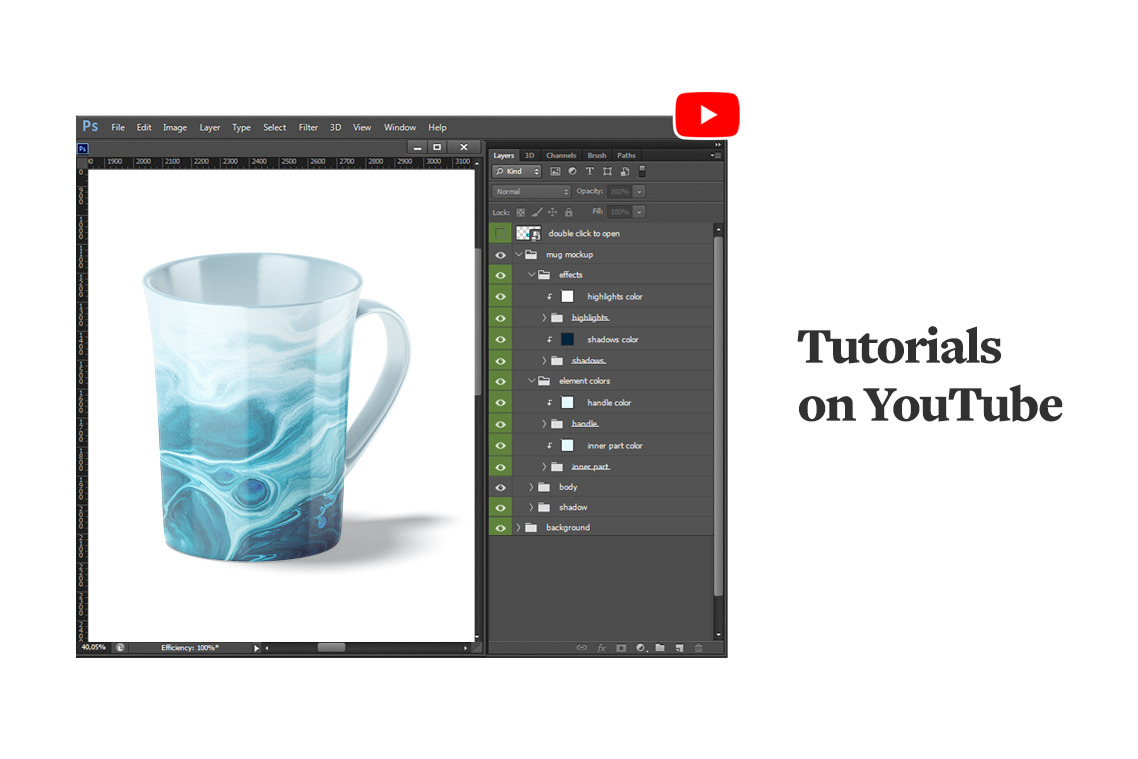Screen dimensions: 1138x759
Task: Open the fx layer style icon
Action: tap(602, 648)
